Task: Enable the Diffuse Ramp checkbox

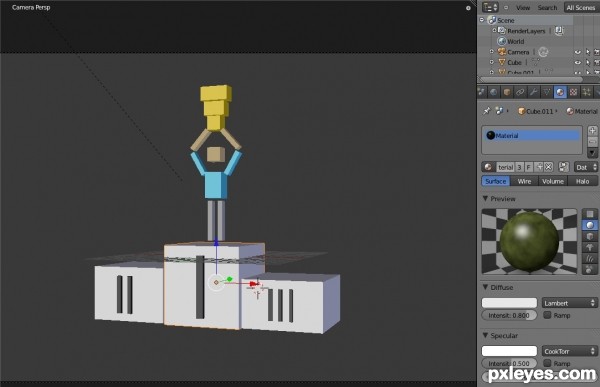Action: 548,315
